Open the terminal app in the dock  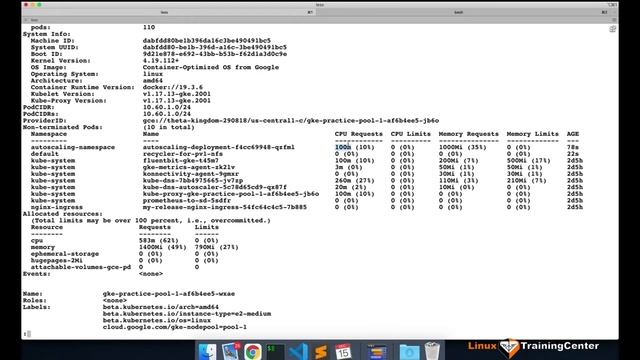(x=275, y=351)
